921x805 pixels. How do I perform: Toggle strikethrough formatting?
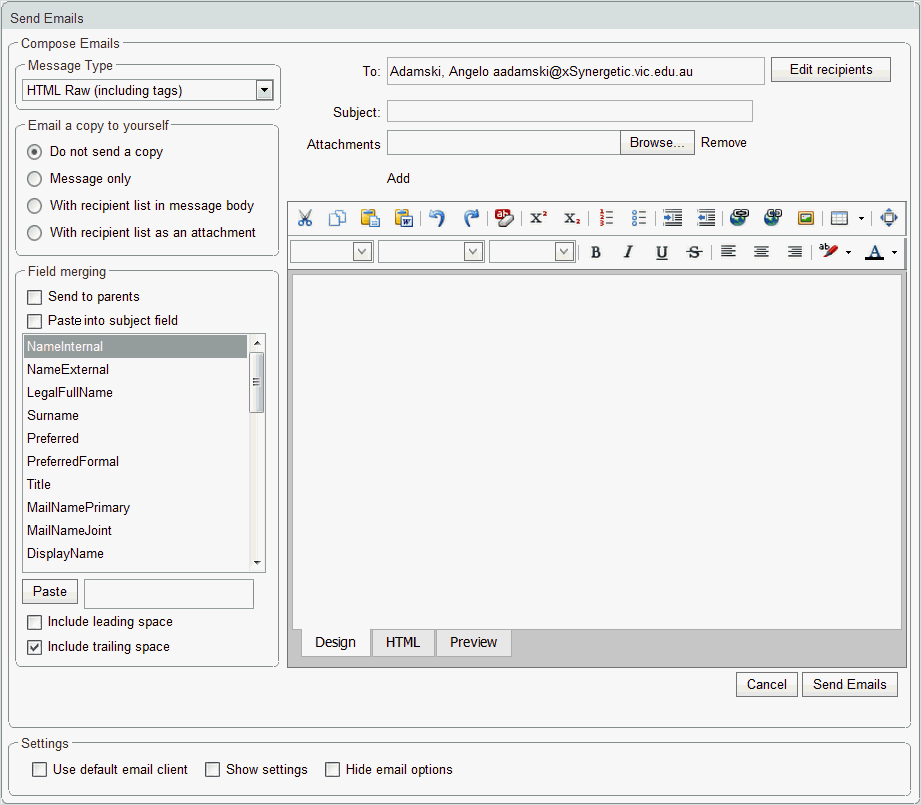tap(694, 252)
